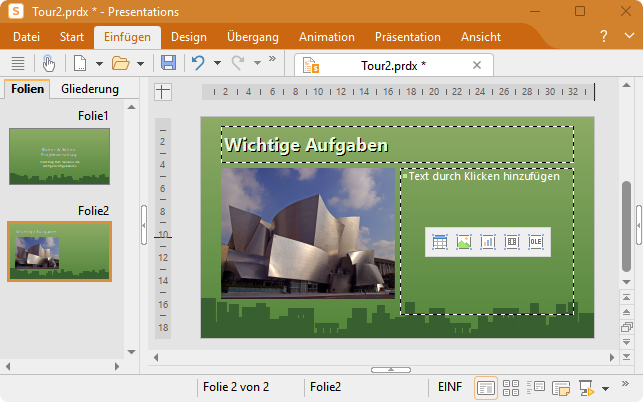Viewport: 643px width, 402px height.
Task: Open the Animation ribbon tab
Action: [x=327, y=37]
